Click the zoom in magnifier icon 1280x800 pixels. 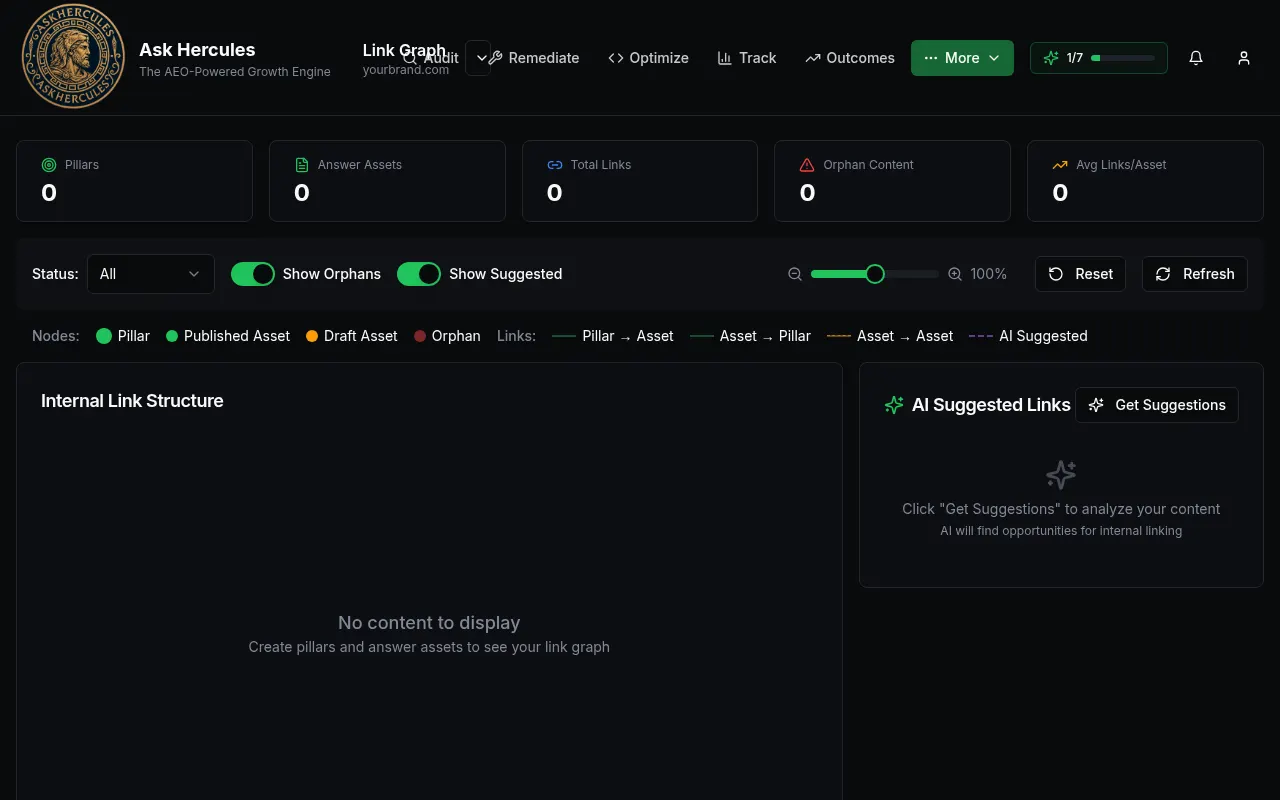[x=955, y=274]
